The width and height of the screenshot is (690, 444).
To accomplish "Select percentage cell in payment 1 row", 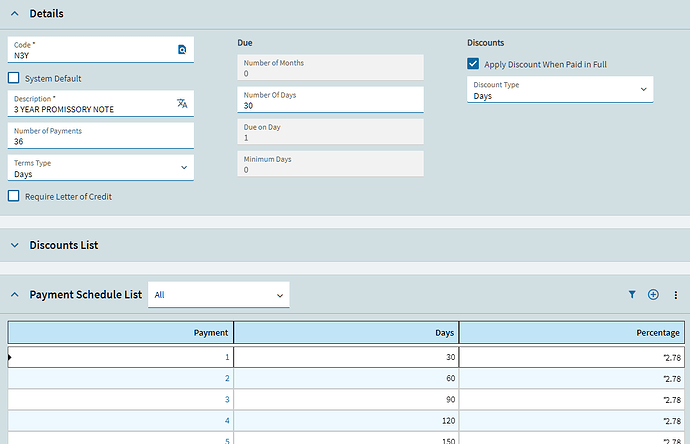I will (572, 357).
